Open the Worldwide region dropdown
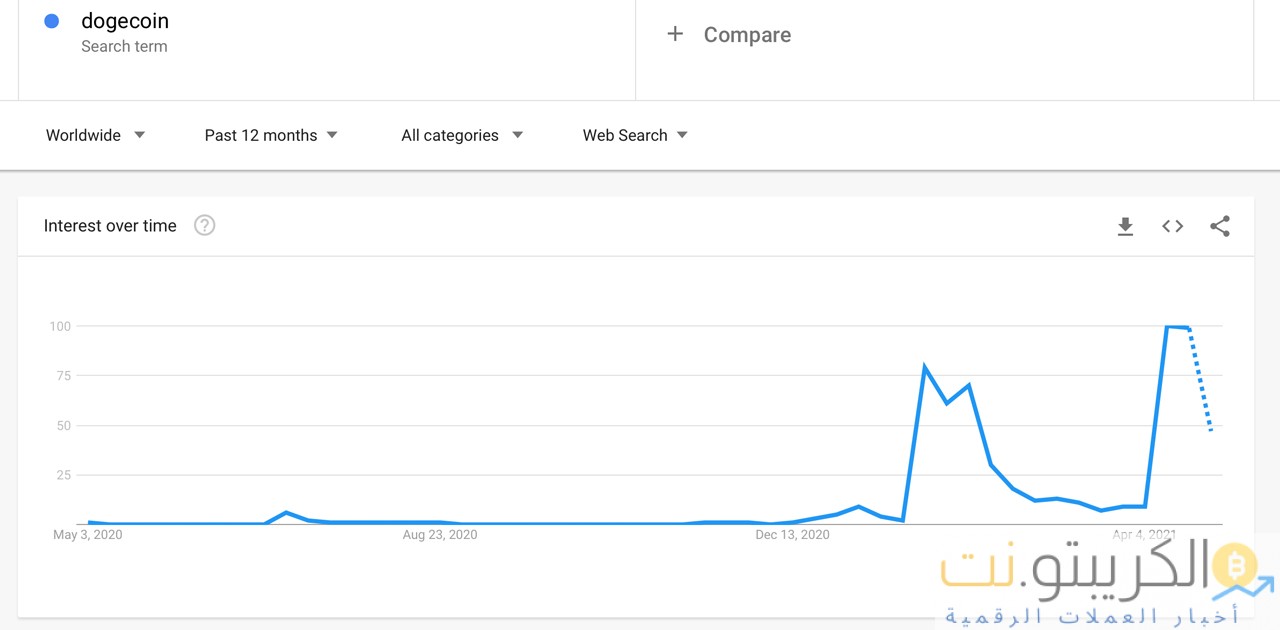 tap(95, 135)
